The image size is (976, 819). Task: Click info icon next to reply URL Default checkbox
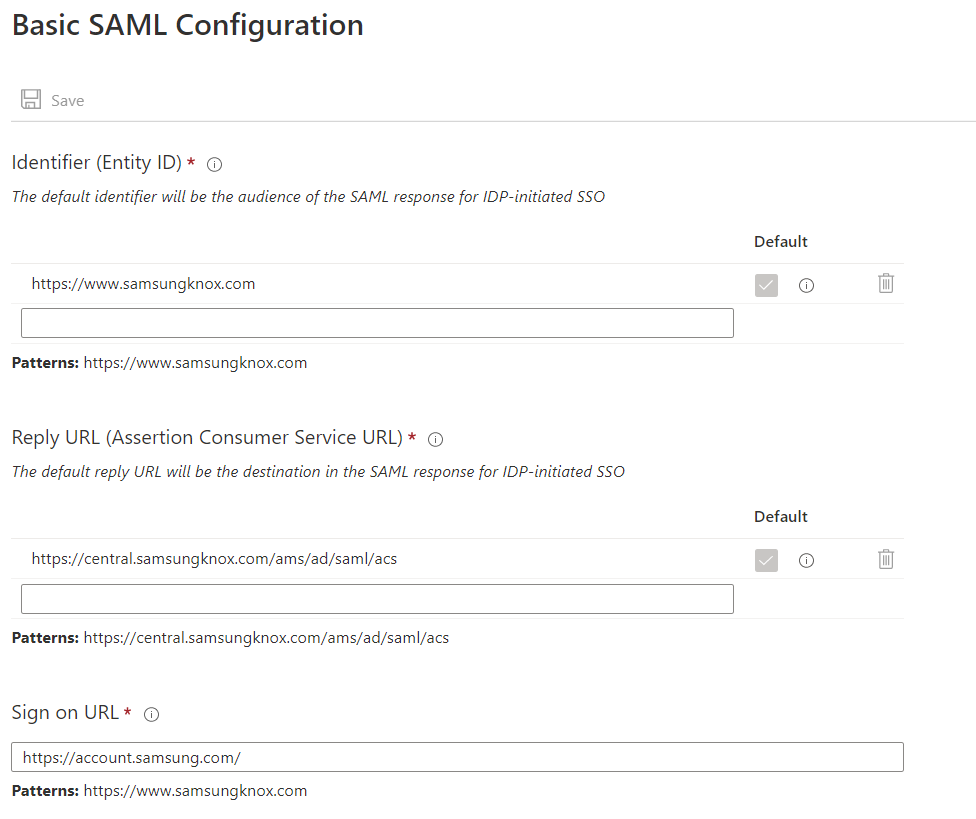click(806, 560)
